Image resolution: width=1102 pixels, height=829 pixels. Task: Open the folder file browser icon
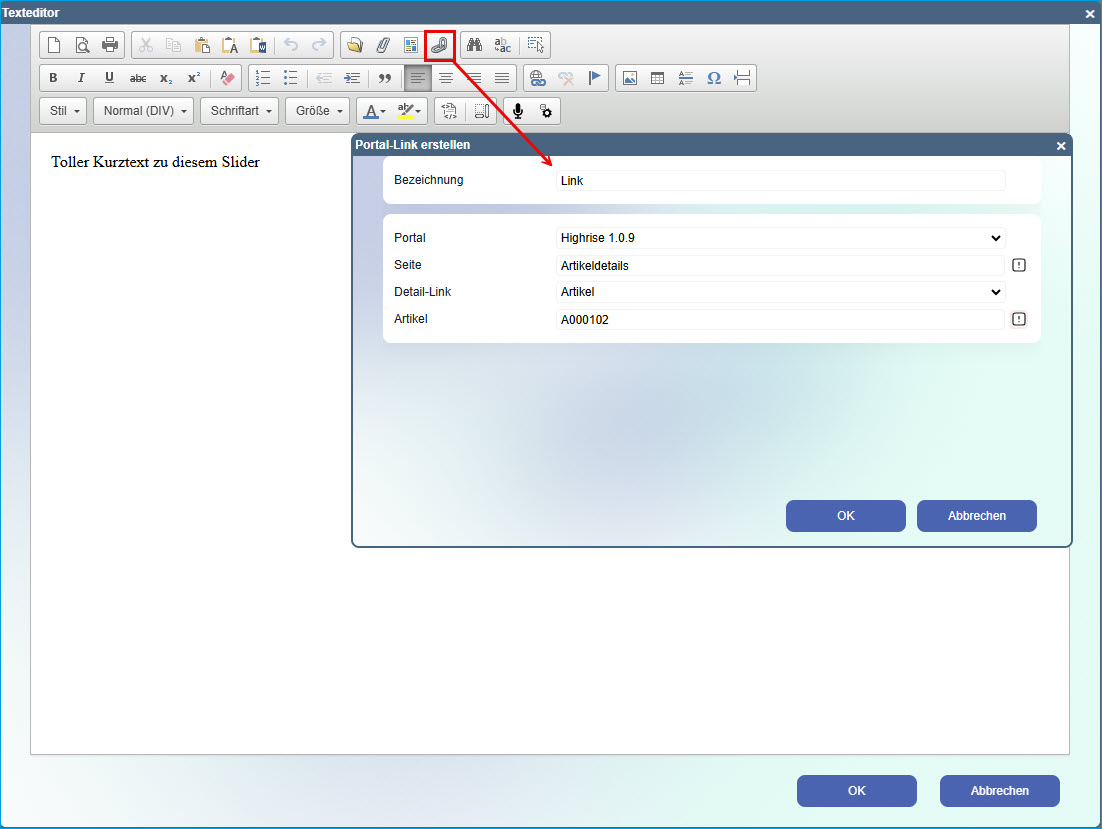[355, 45]
